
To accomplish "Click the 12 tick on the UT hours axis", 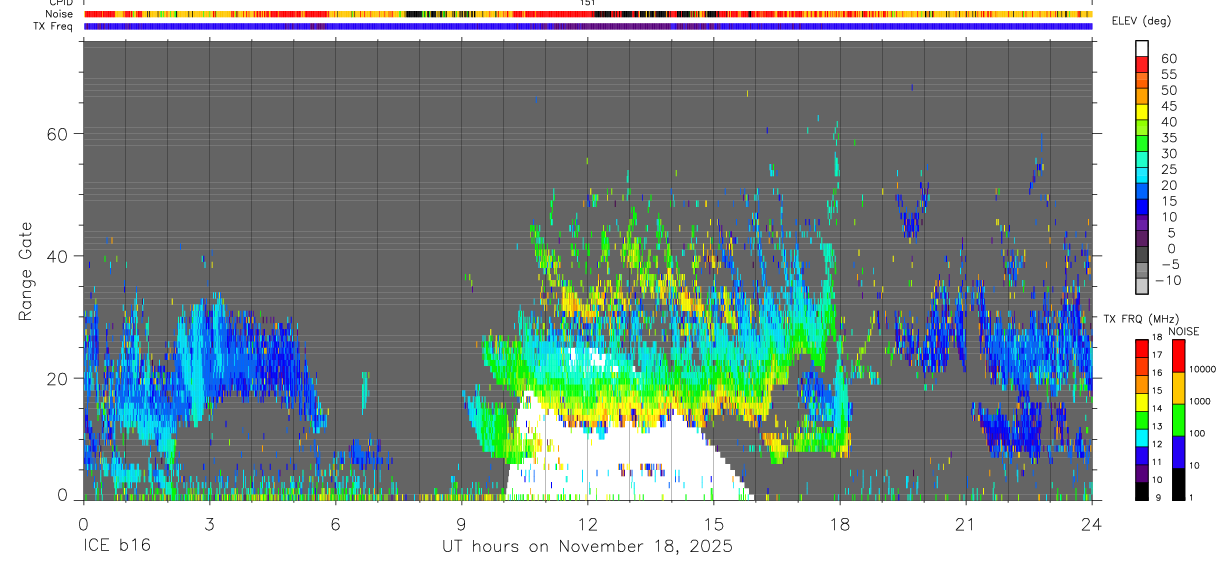I will click(x=588, y=523).
